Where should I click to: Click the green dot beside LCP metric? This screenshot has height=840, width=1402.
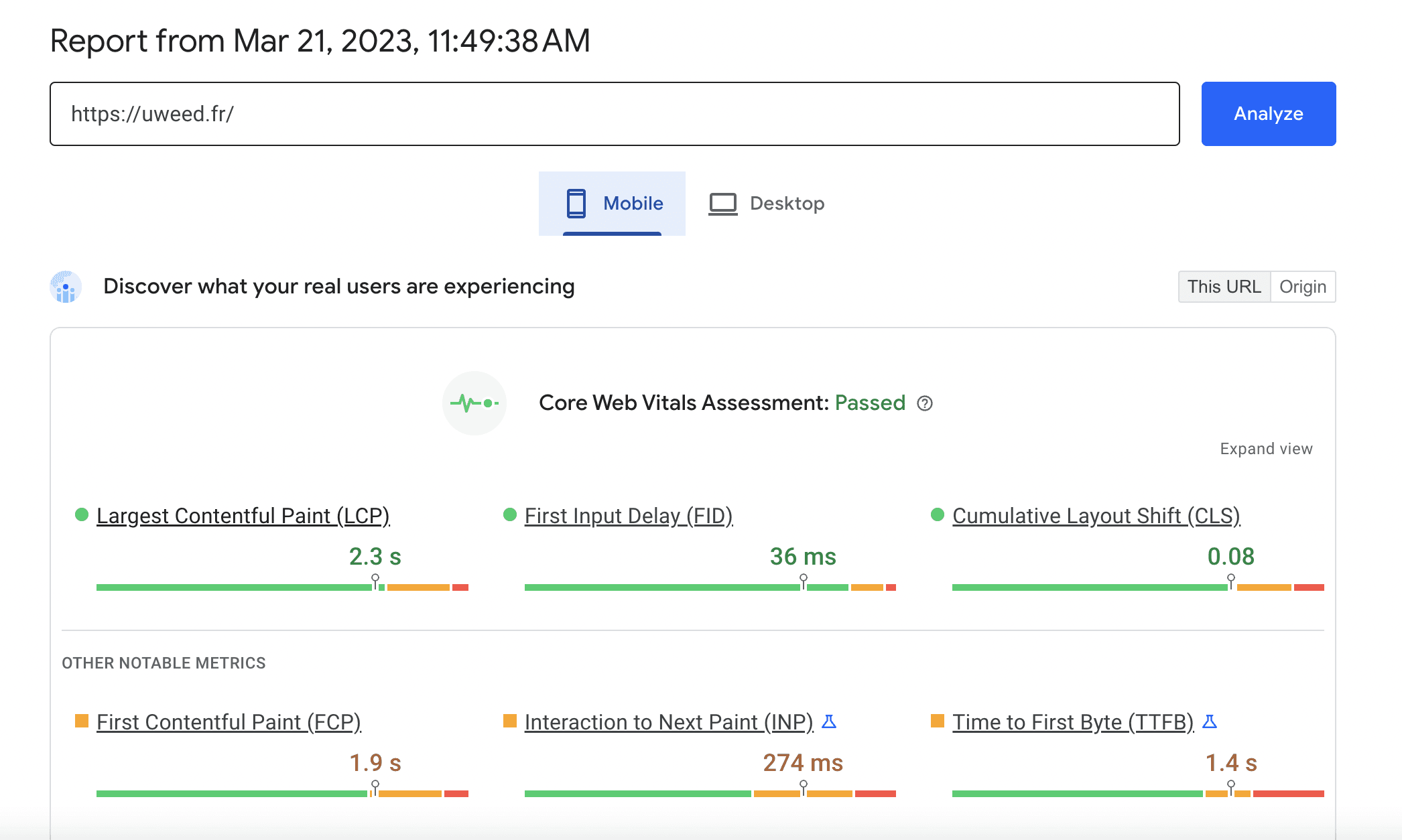tap(82, 514)
